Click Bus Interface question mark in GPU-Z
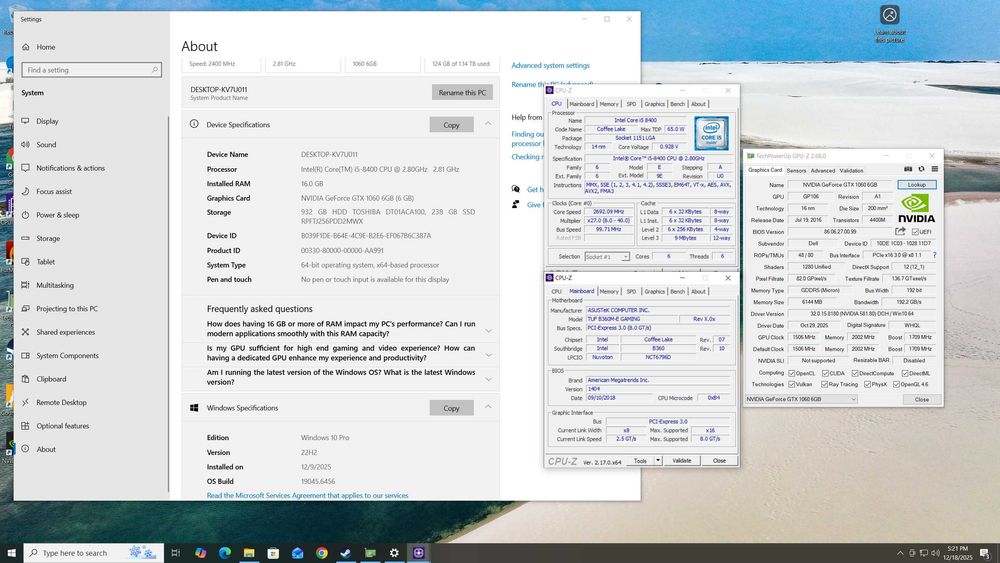1000x563 pixels. tap(934, 255)
